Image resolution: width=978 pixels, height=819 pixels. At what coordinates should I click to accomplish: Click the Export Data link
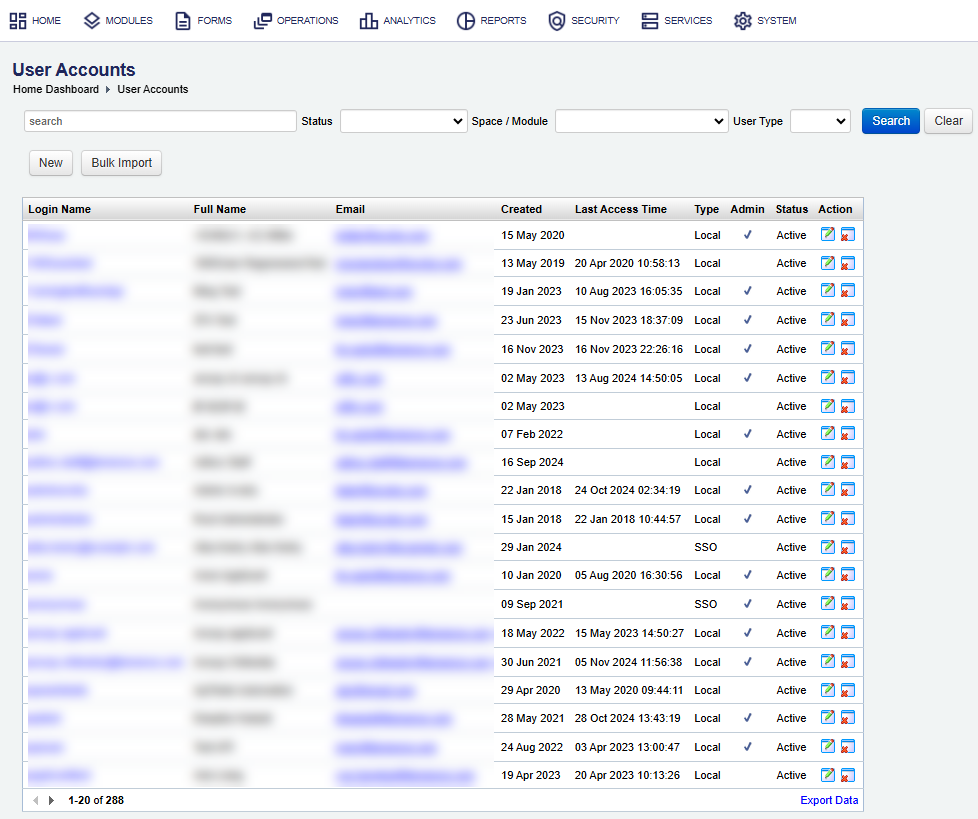click(828, 800)
